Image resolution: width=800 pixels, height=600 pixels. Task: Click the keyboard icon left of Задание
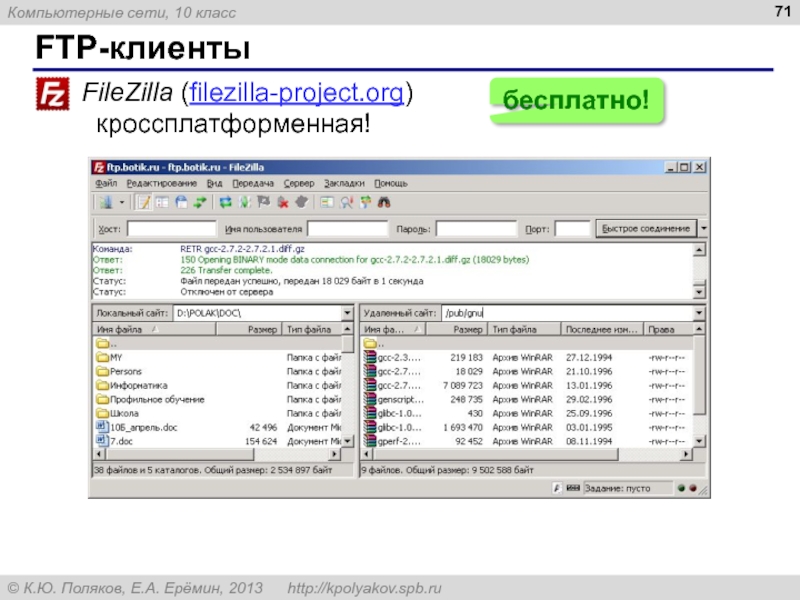[x=573, y=488]
